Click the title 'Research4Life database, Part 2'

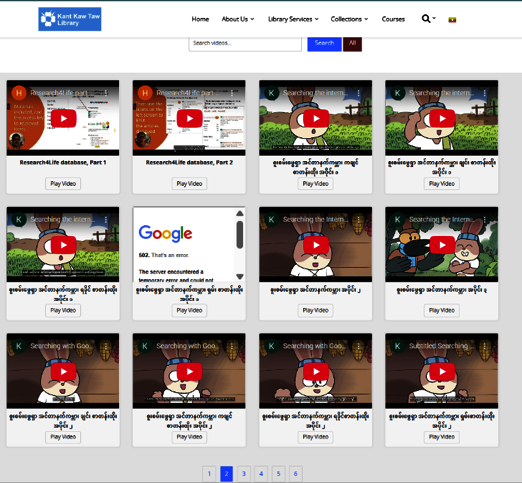point(189,163)
